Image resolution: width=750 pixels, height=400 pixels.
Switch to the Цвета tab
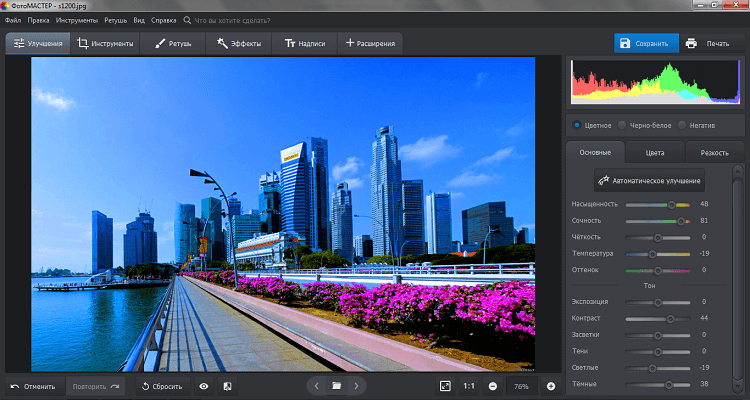(x=655, y=153)
